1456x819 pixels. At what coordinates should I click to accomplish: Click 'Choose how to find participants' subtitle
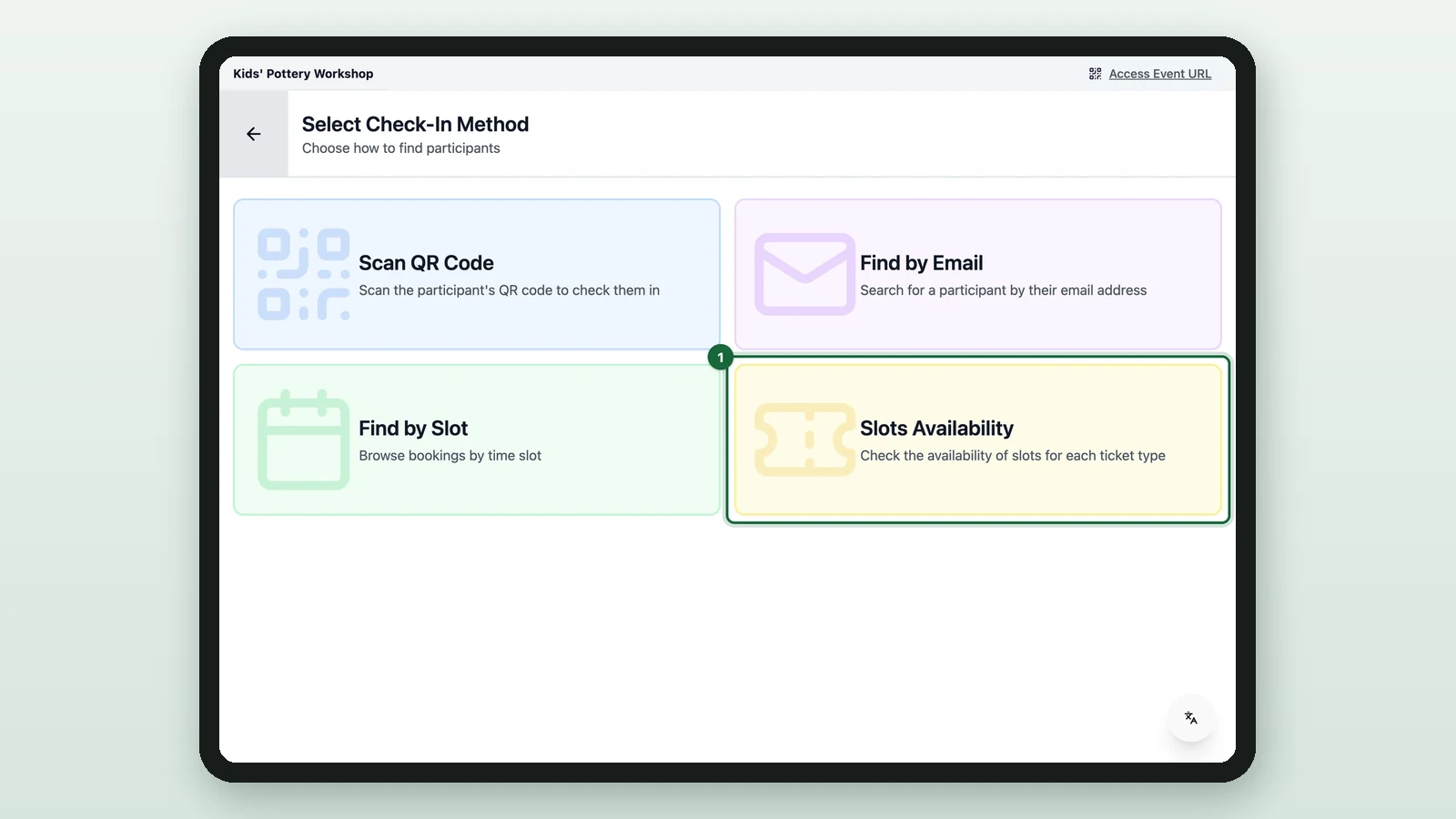click(x=400, y=148)
